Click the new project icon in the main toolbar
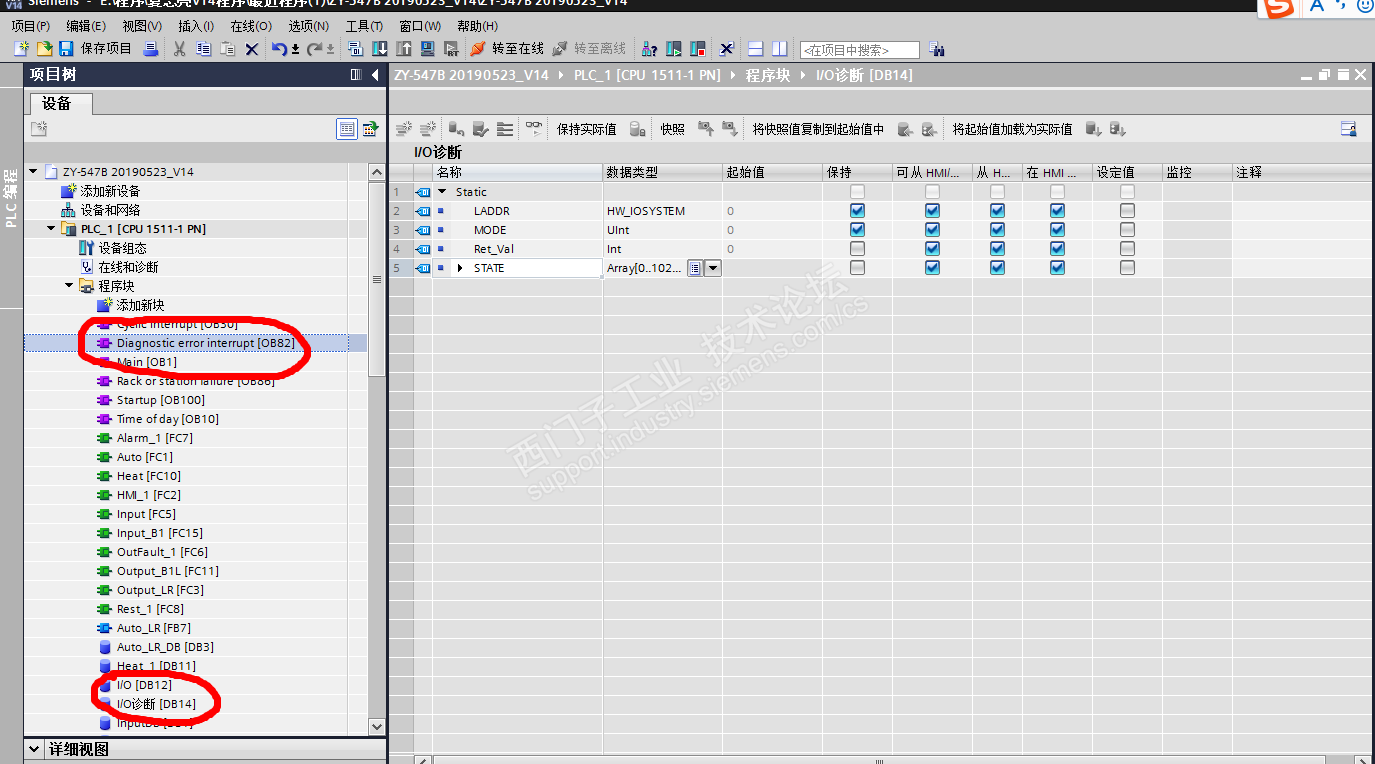 22,49
